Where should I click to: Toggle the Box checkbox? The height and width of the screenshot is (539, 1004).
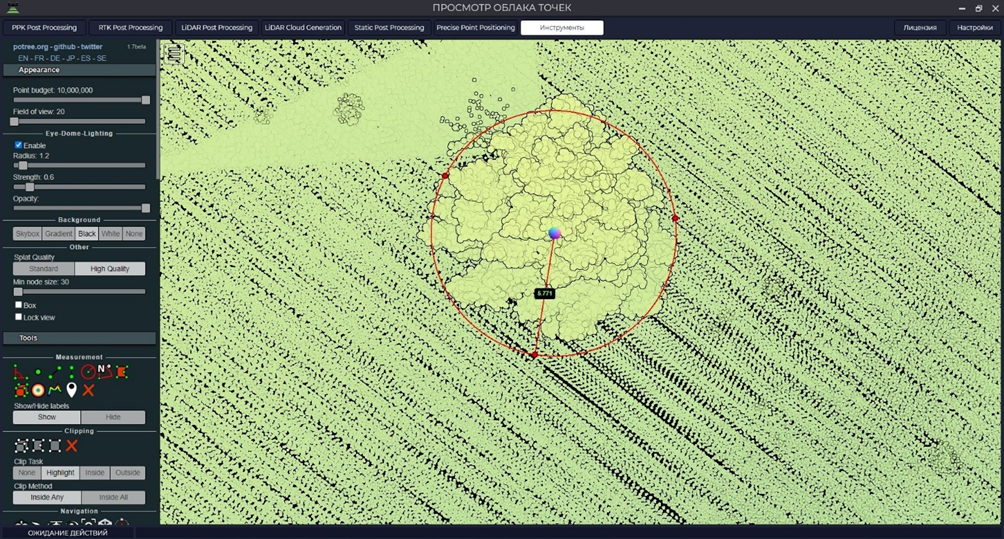tap(18, 305)
